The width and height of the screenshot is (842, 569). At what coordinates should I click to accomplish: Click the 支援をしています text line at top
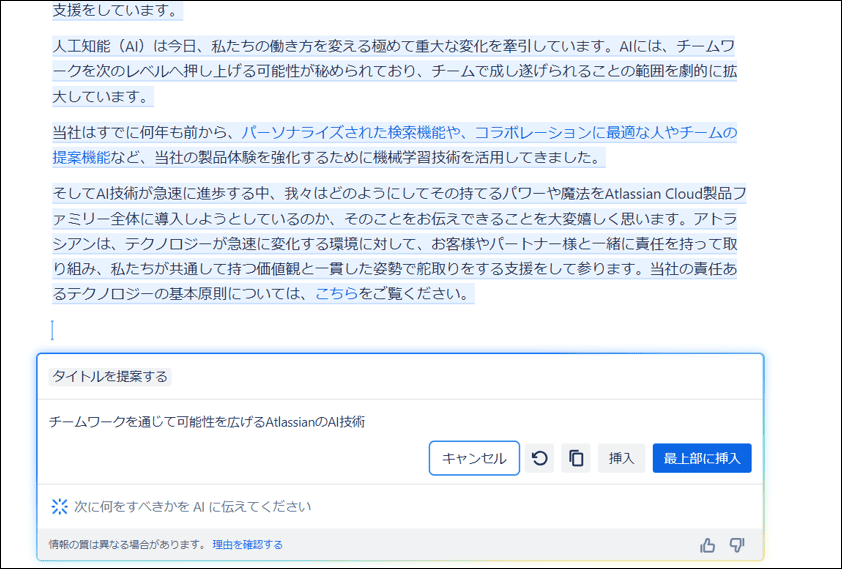[x=115, y=12]
